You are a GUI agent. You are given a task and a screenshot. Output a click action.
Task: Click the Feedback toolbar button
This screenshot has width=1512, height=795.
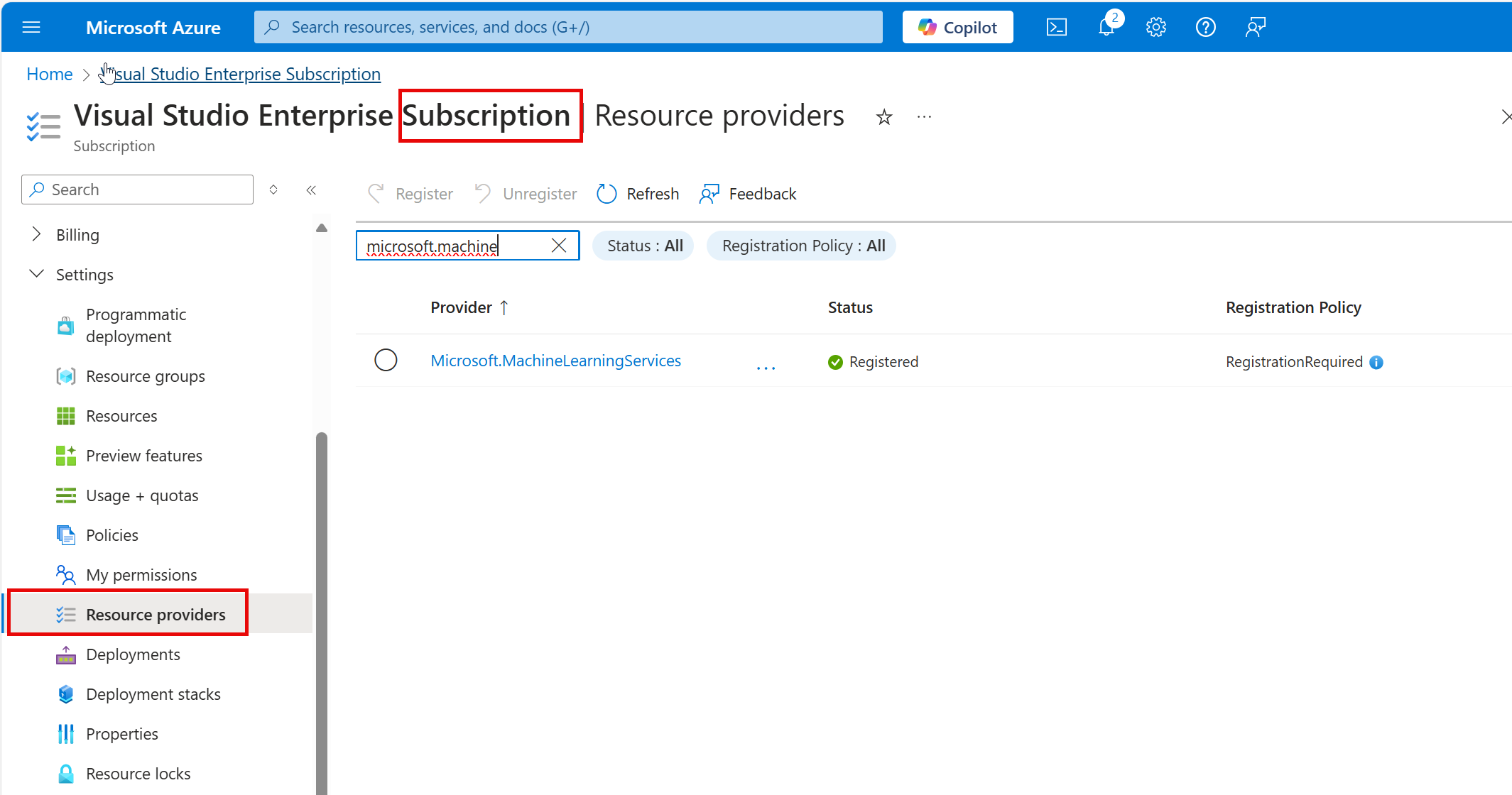[748, 194]
